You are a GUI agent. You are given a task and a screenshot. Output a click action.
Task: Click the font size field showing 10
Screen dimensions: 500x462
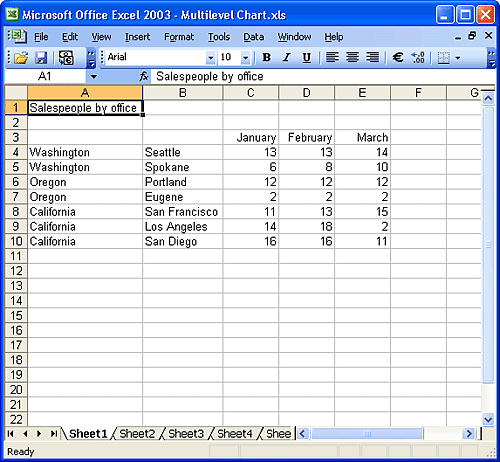(x=229, y=57)
